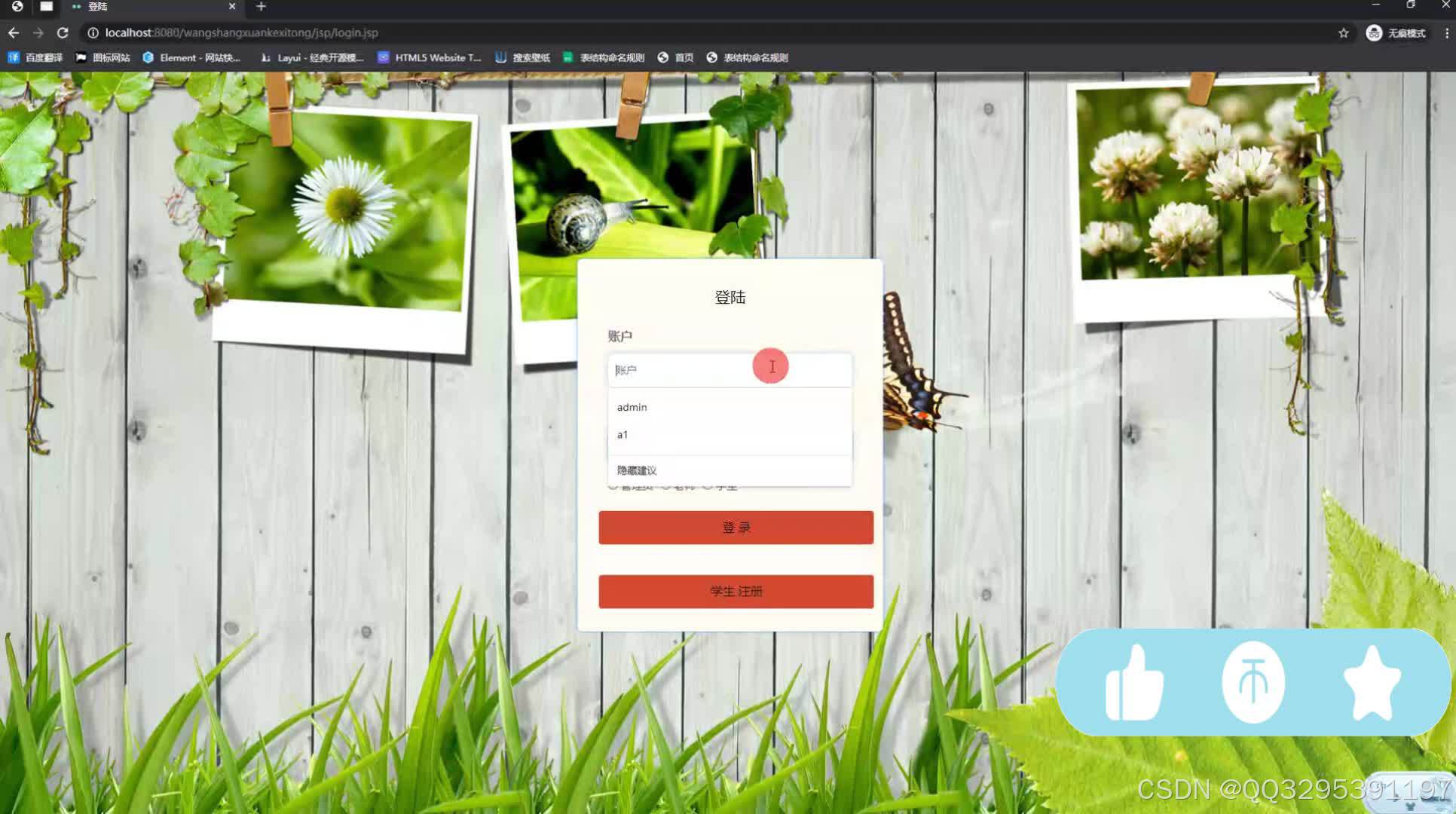Close the 登陆 browser tab
The height and width of the screenshot is (814, 1456).
coord(231,7)
